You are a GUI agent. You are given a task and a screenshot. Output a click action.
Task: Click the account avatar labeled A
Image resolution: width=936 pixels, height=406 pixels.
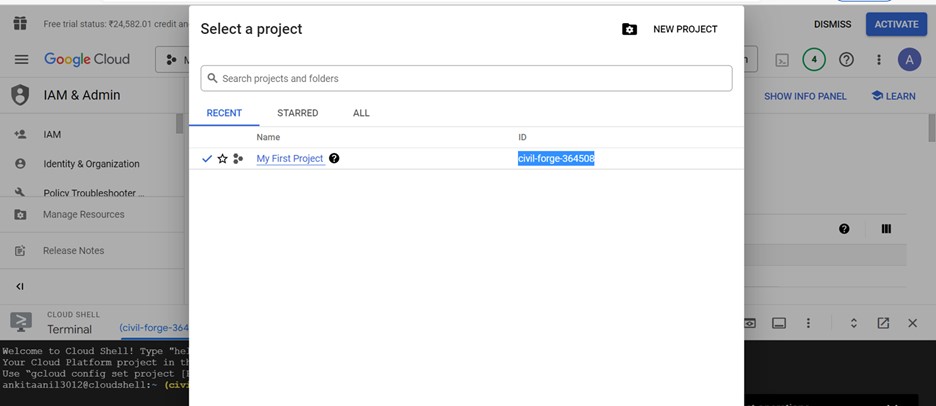pos(909,60)
